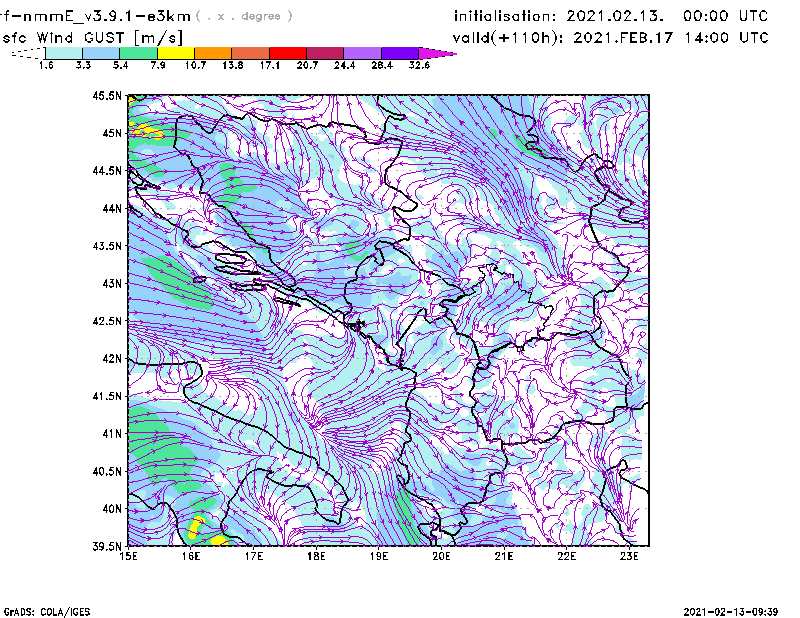Click the legend value 7.9
This screenshot has width=800, height=618.
[158, 65]
